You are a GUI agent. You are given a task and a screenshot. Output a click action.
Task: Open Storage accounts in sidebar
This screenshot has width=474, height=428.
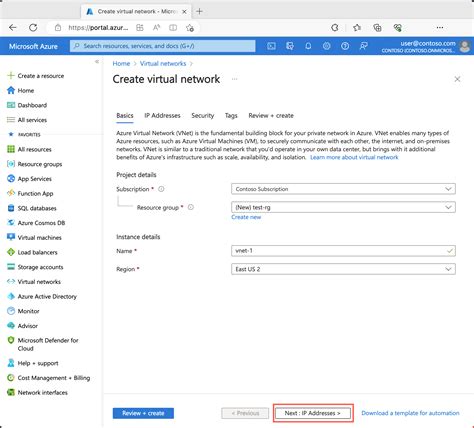click(x=35, y=267)
